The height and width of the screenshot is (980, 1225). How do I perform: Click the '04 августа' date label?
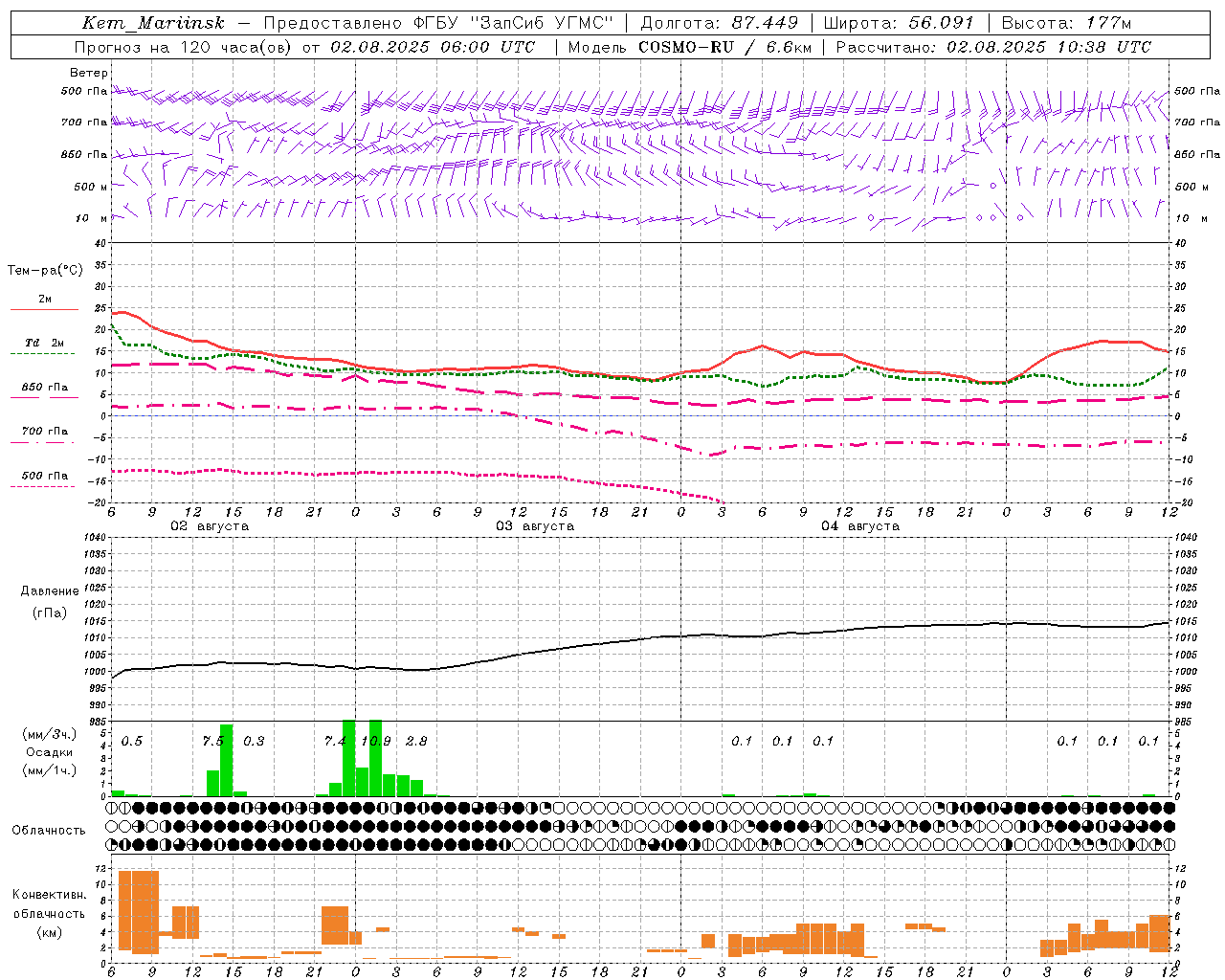(x=860, y=526)
